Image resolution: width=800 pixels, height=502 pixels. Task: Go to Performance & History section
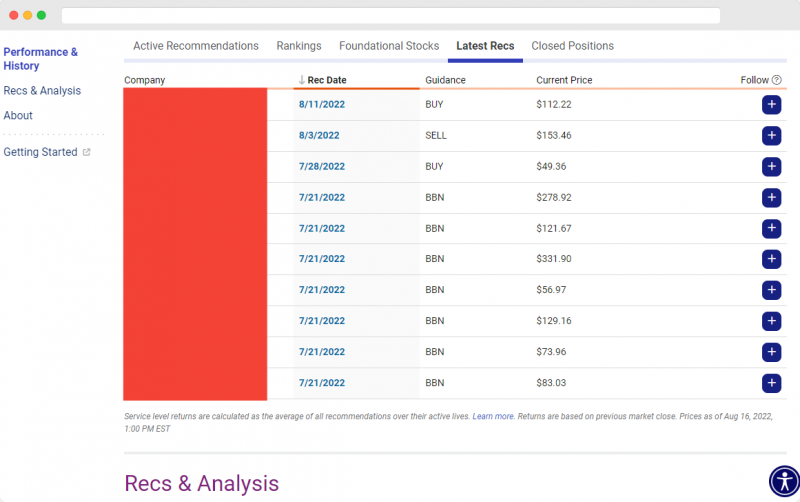[x=40, y=59]
